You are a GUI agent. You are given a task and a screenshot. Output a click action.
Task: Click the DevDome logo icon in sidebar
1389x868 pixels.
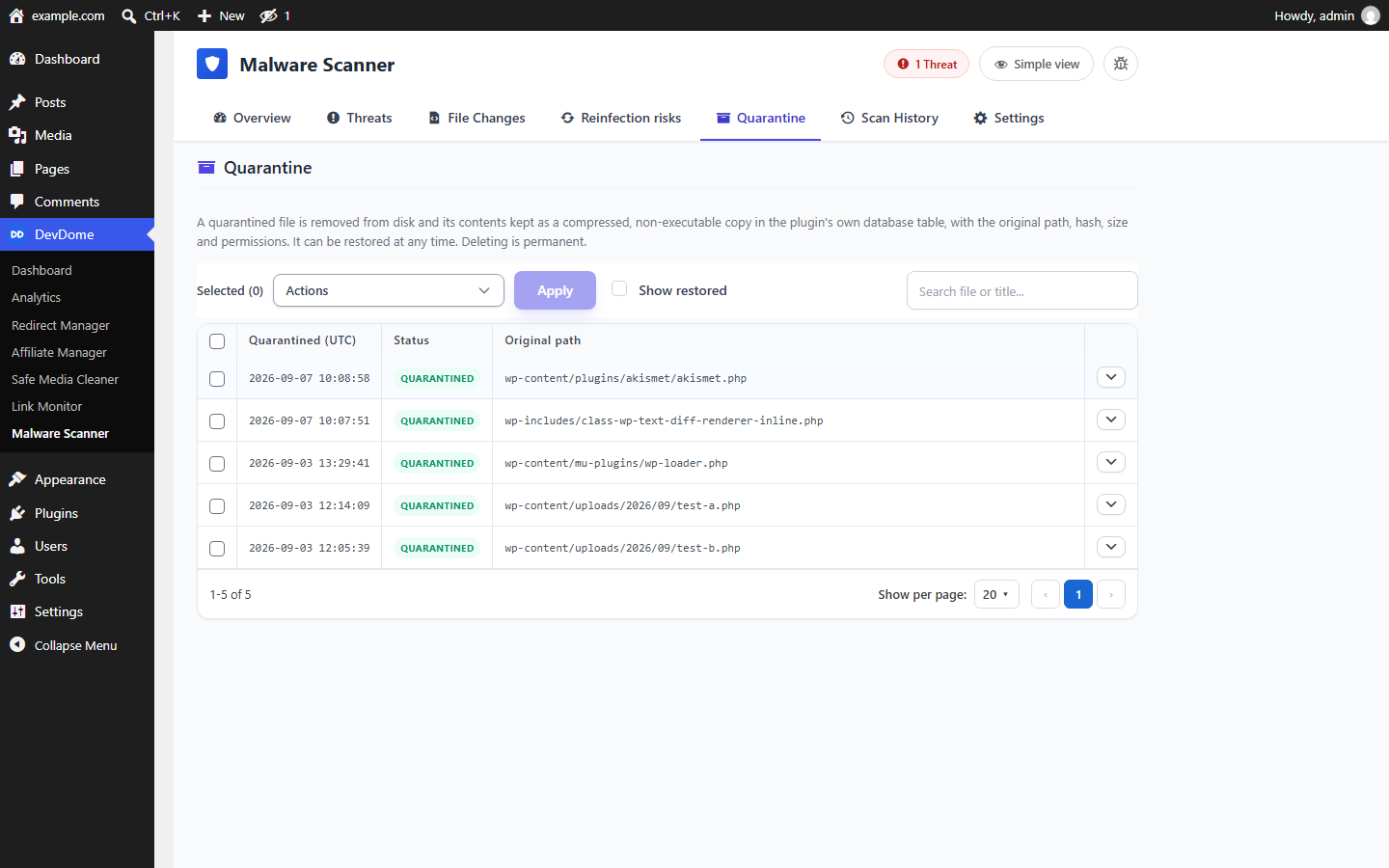coord(17,234)
